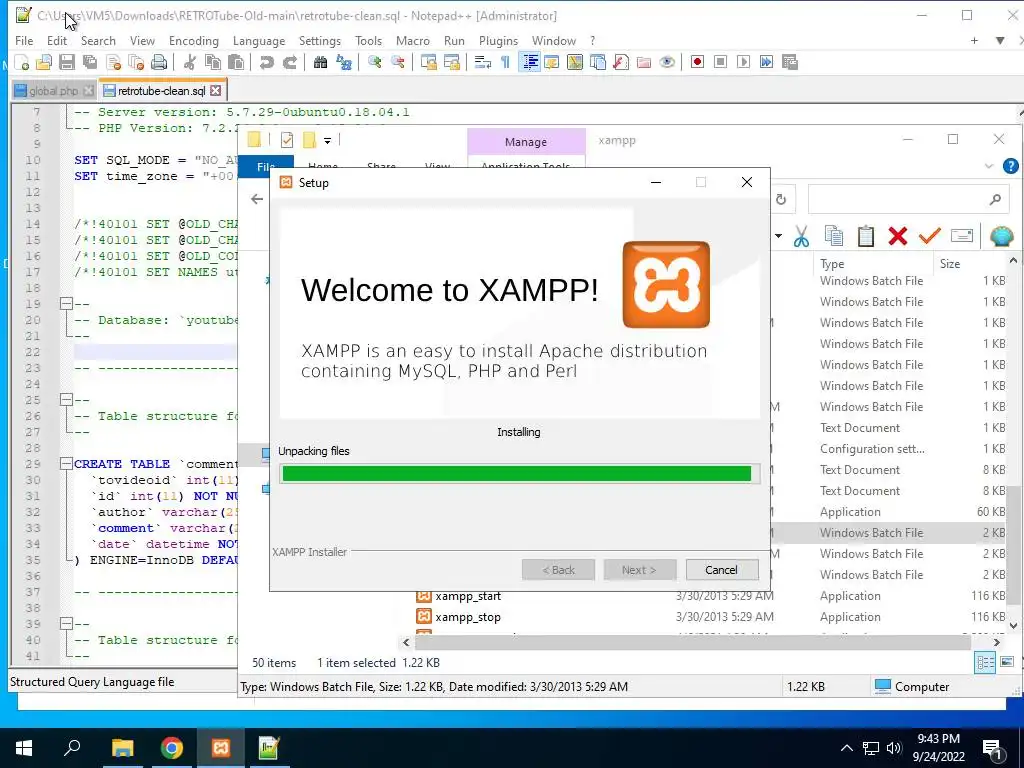
Task: Create a new file in Notepad++ toolbar
Action: [22, 62]
